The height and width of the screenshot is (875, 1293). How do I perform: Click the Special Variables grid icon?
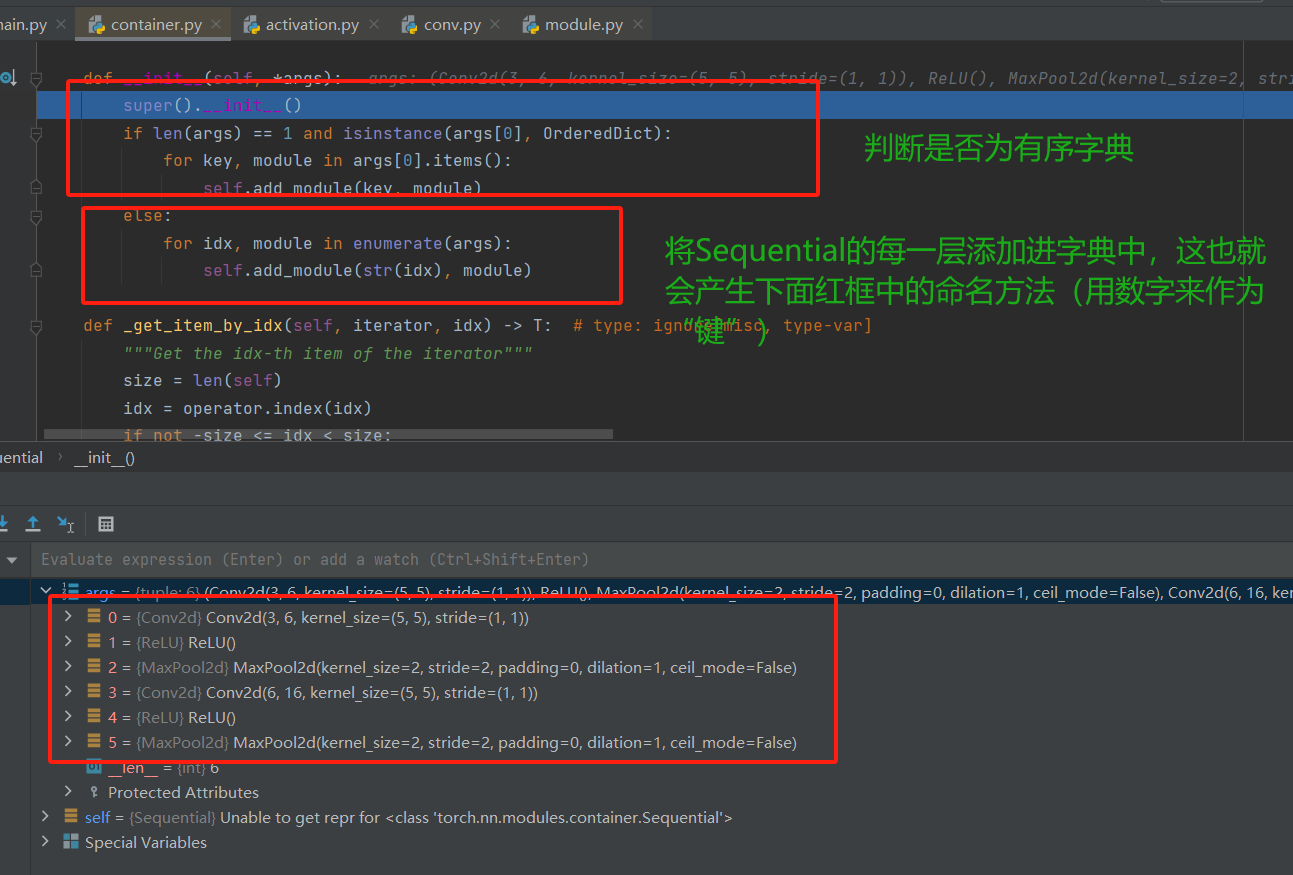click(x=71, y=842)
